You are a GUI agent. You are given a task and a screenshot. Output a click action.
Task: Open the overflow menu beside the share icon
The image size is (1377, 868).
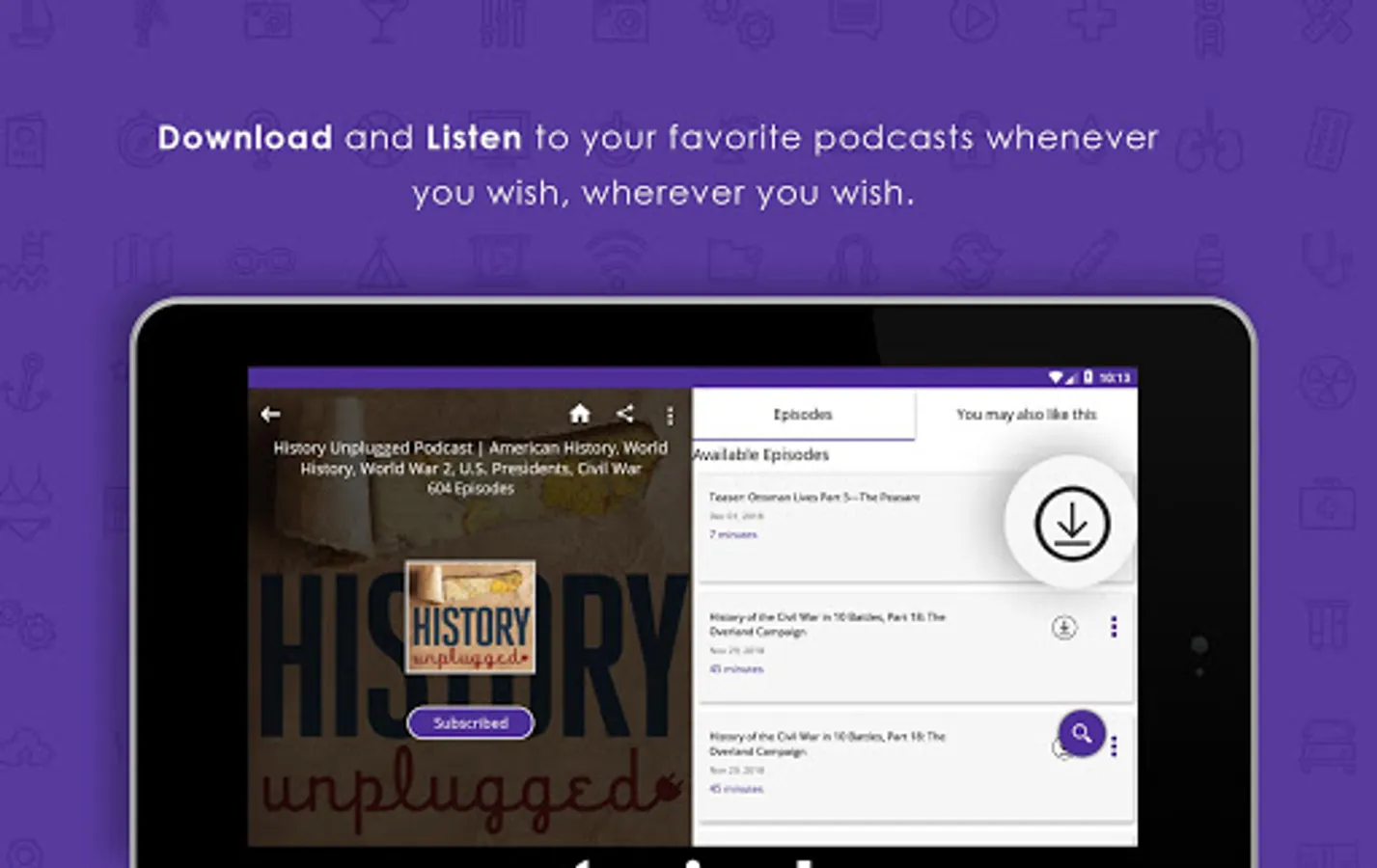point(671,416)
